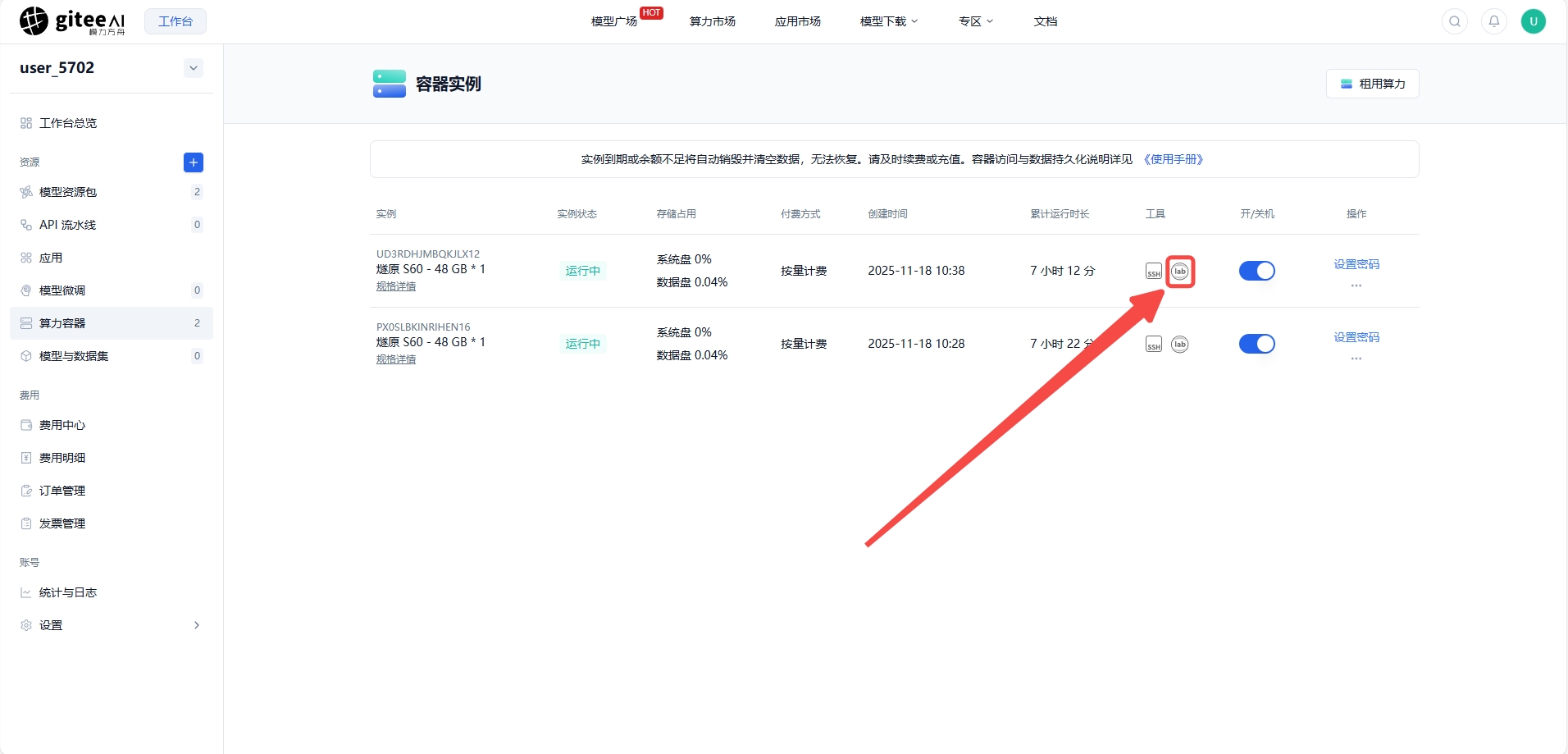Click the 统计与日志 sidebar icon

pyautogui.click(x=26, y=592)
